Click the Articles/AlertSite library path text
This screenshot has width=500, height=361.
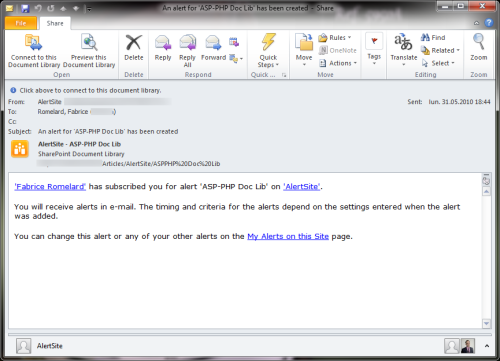161,164
